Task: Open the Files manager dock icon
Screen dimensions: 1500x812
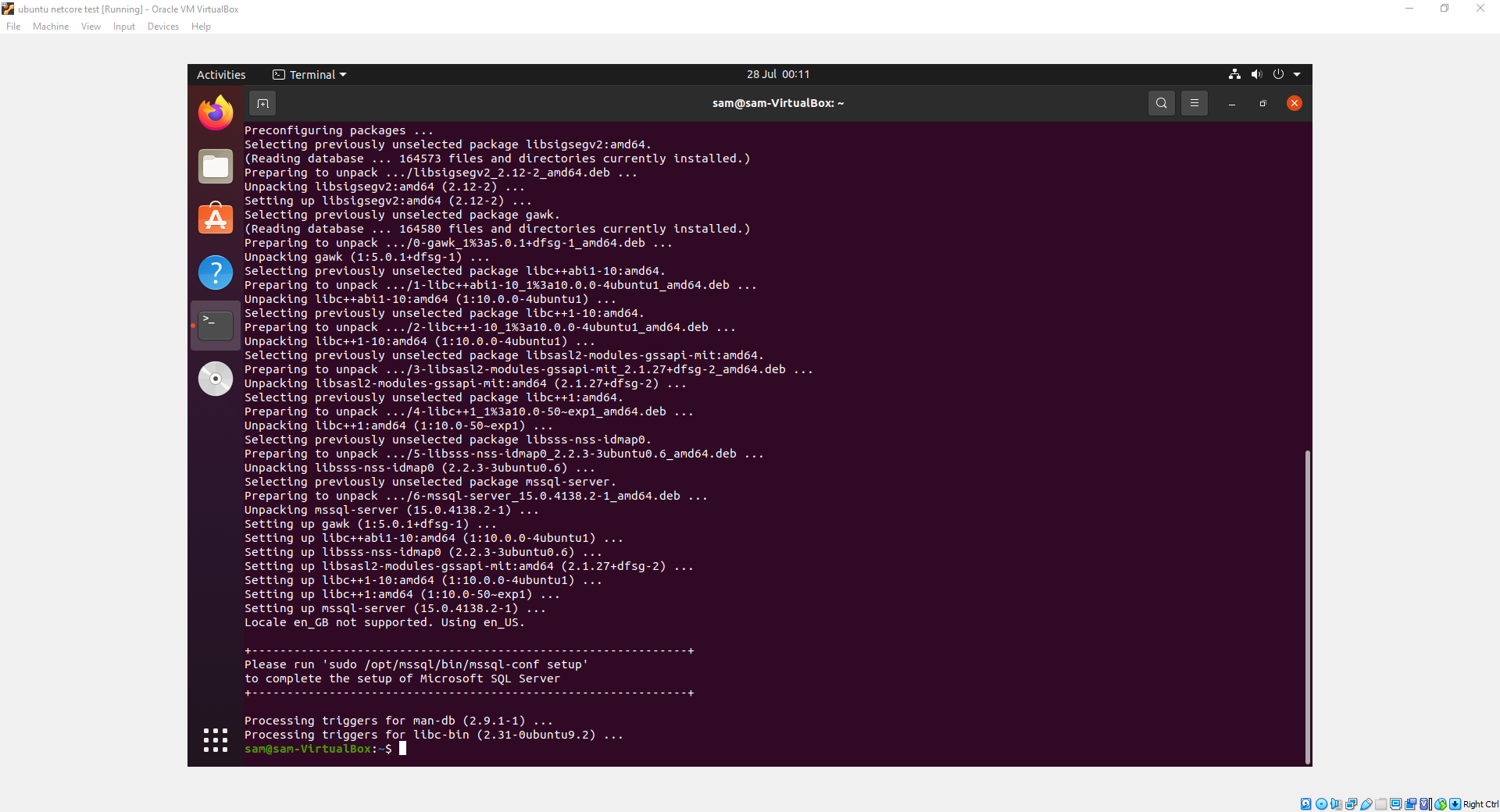Action: (216, 166)
